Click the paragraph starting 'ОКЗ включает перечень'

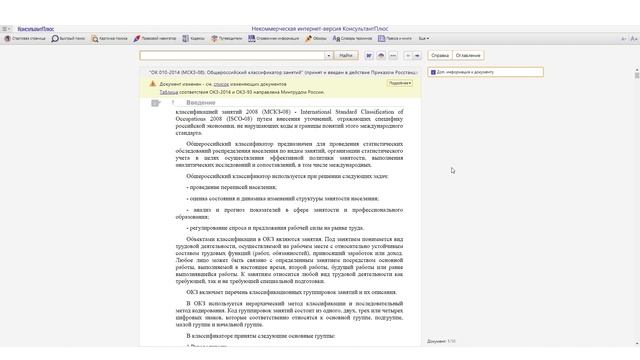[x=291, y=292]
